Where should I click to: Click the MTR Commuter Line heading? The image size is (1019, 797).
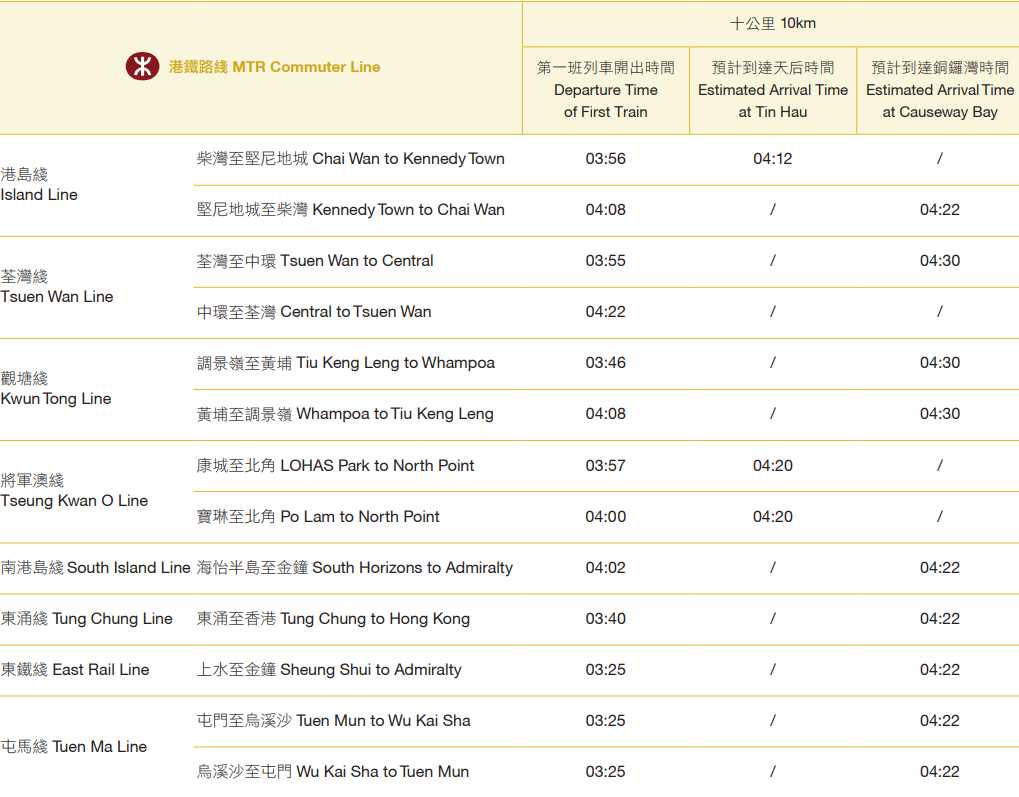point(274,67)
